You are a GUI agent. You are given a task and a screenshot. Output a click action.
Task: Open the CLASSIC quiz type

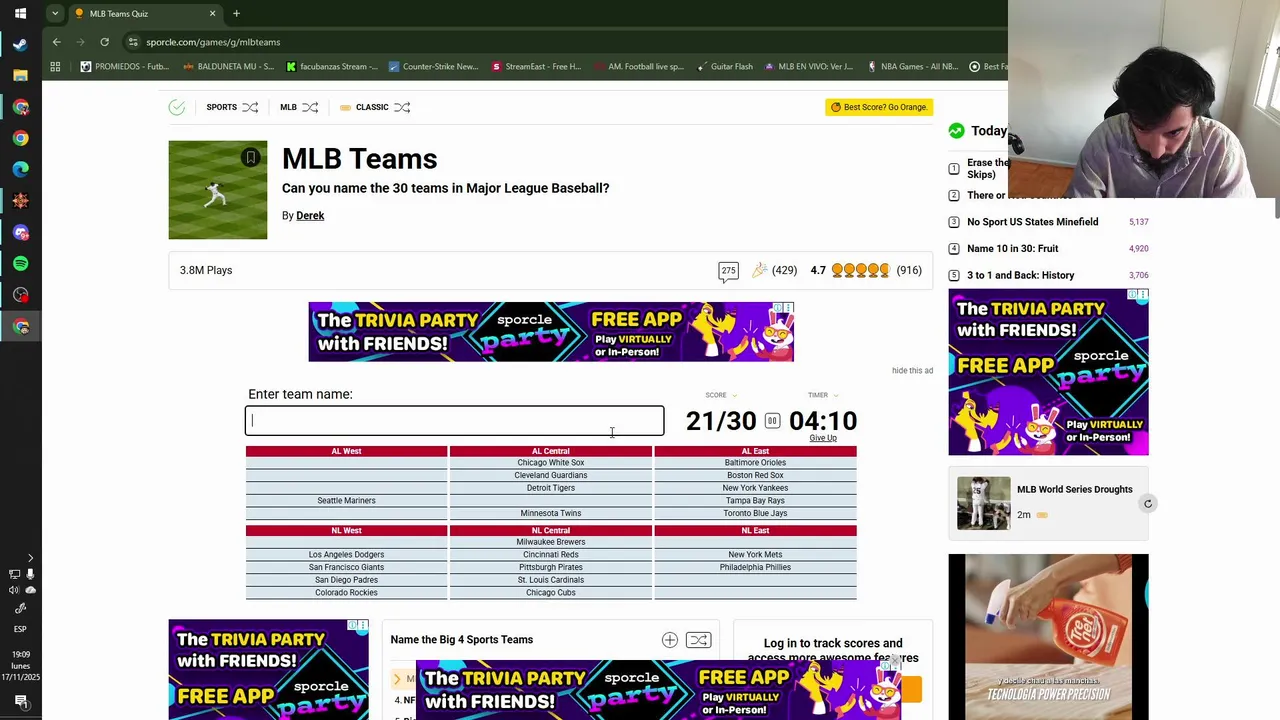372,107
